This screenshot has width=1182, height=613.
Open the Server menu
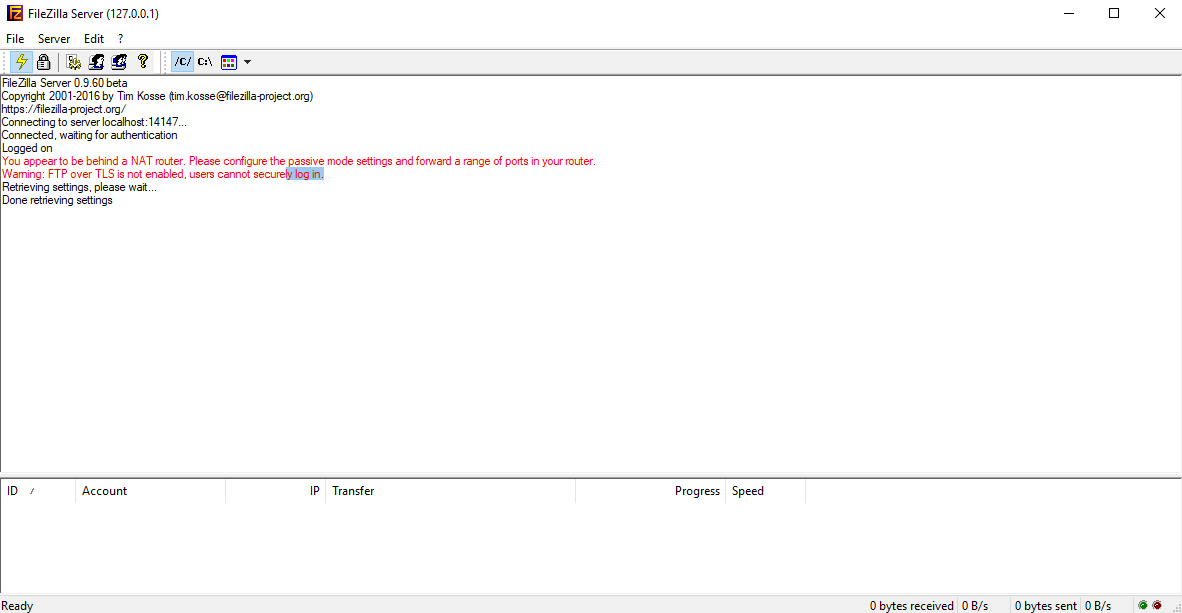click(54, 39)
